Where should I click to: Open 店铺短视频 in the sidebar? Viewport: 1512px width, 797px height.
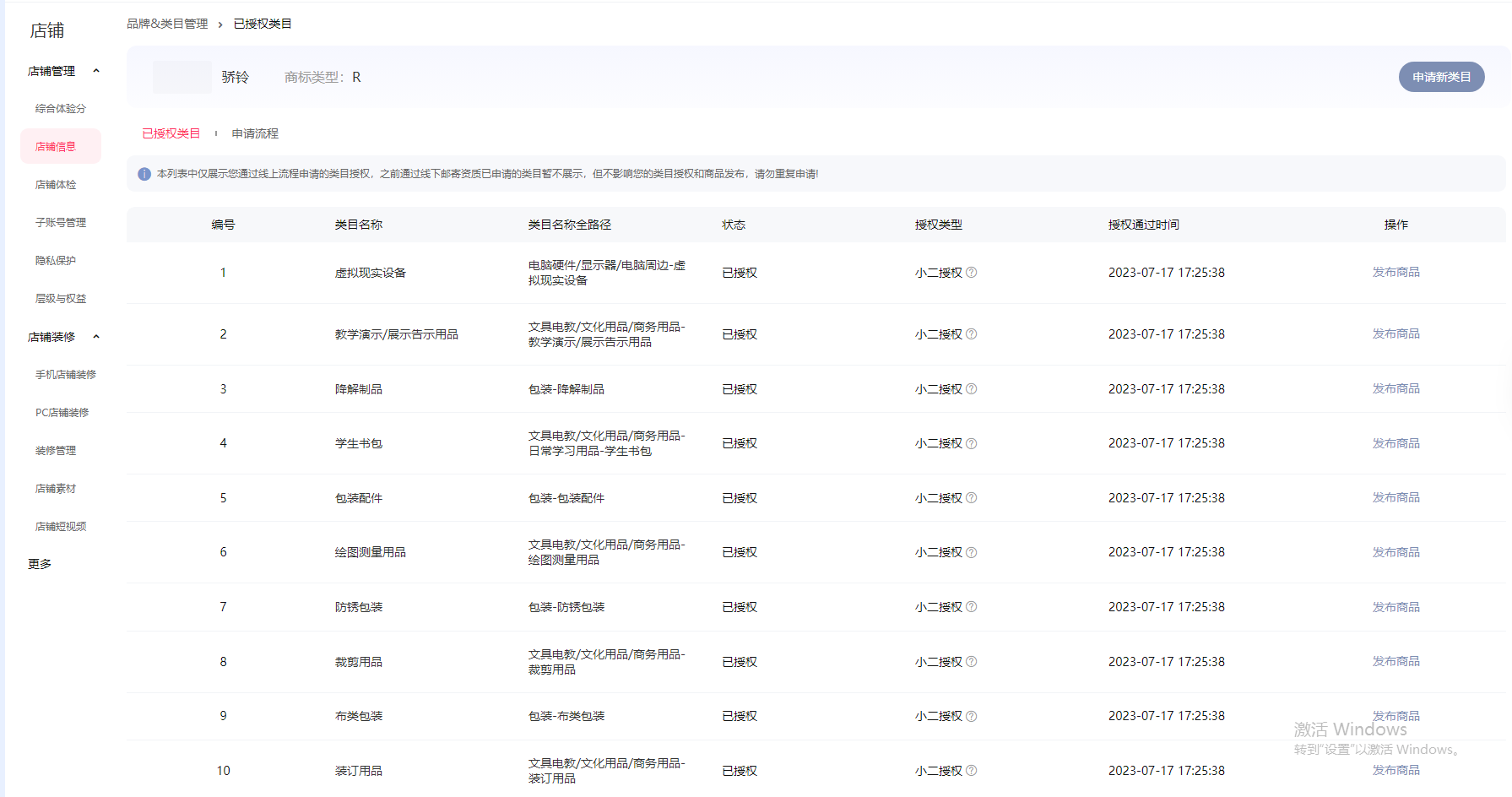coord(61,527)
